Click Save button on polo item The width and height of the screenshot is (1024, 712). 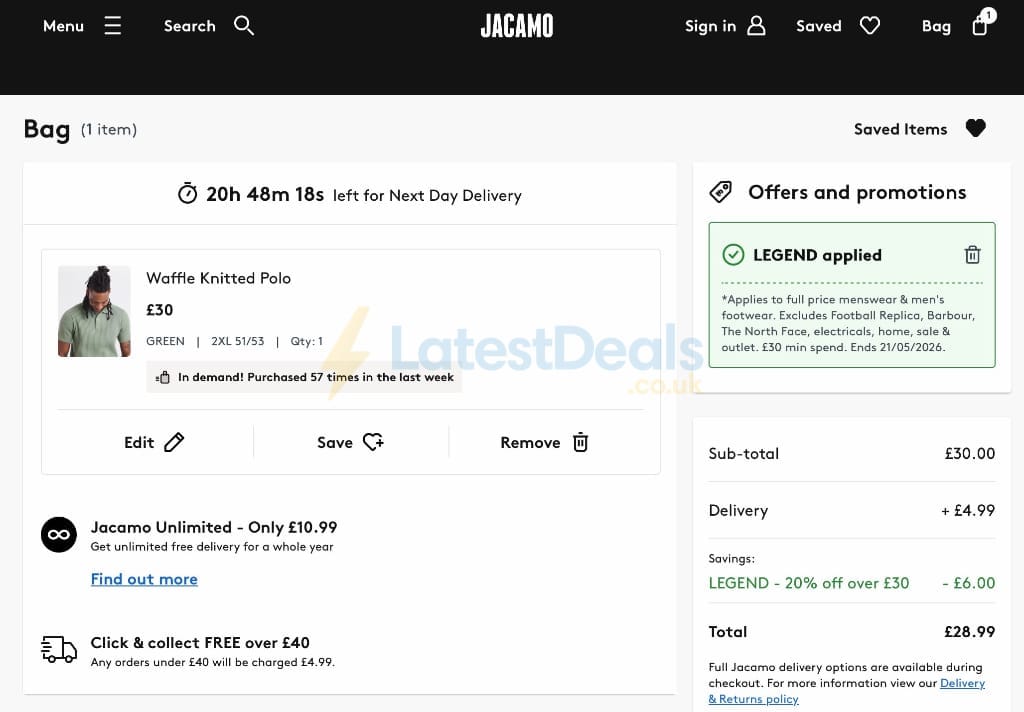351,442
